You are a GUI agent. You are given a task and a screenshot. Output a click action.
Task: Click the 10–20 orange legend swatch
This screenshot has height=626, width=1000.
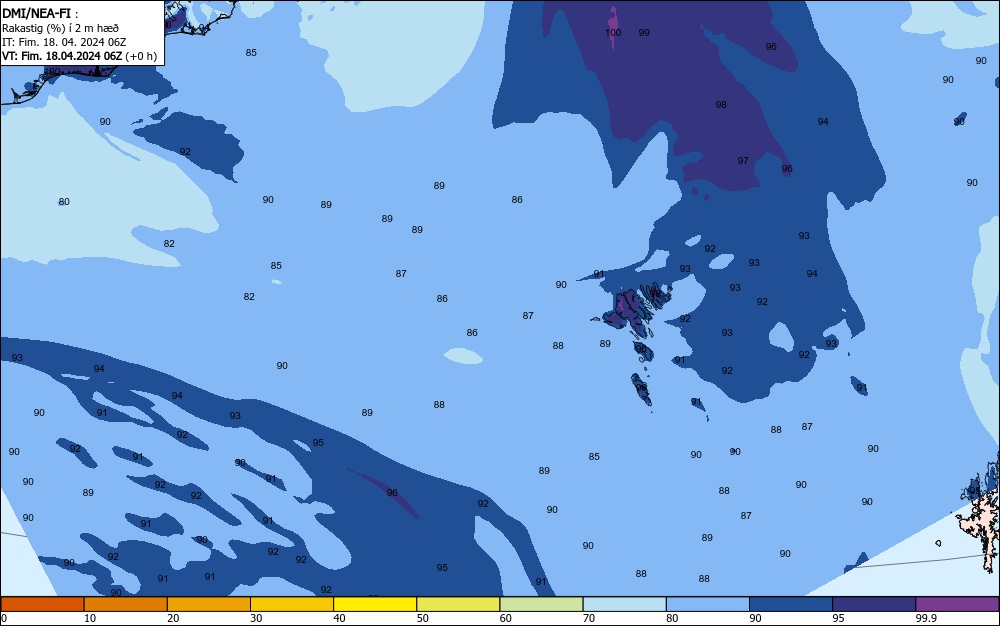point(126,604)
